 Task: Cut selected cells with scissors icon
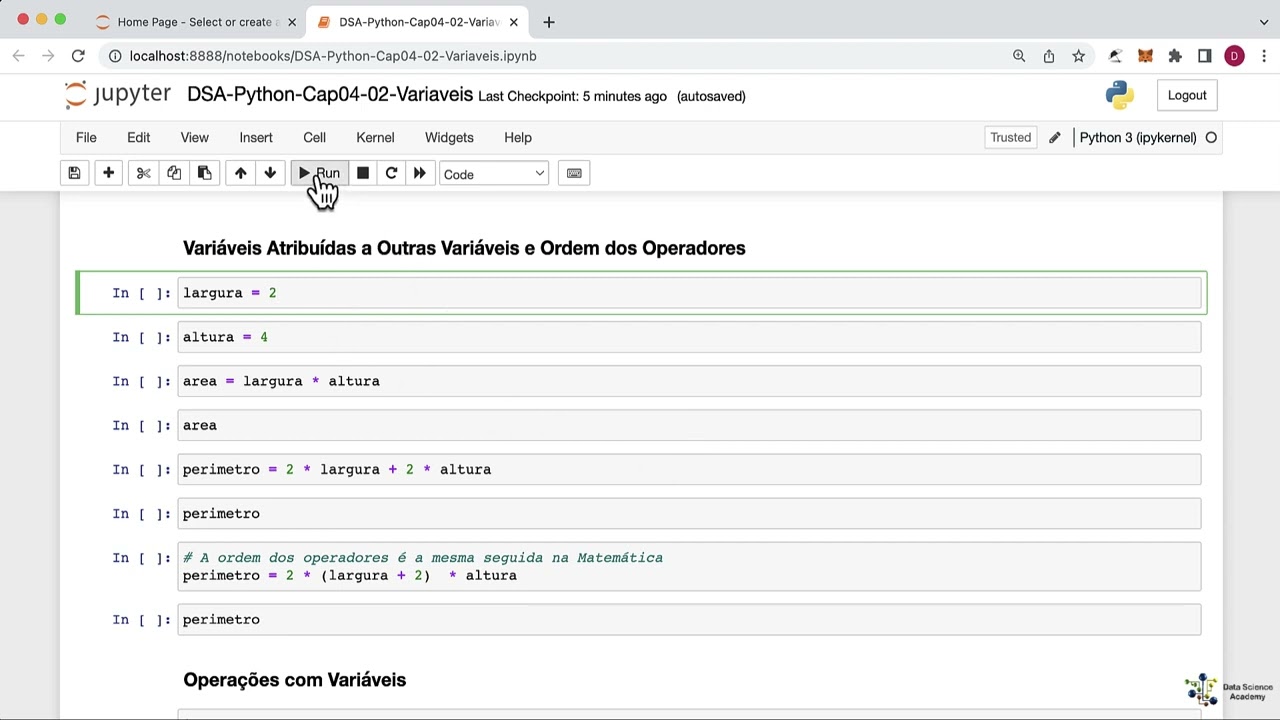click(143, 174)
